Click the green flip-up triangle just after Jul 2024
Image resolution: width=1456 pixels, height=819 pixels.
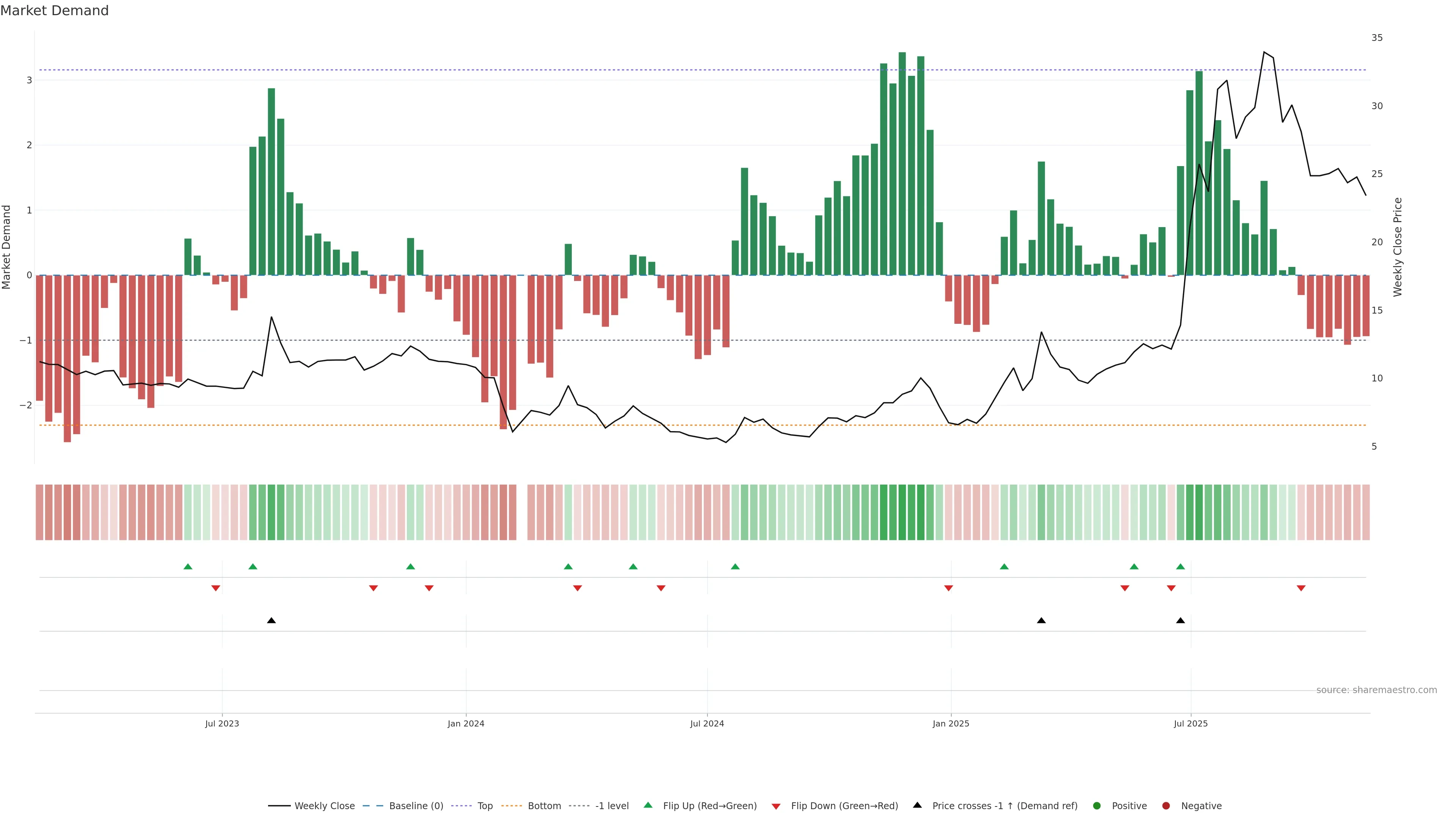[x=735, y=567]
